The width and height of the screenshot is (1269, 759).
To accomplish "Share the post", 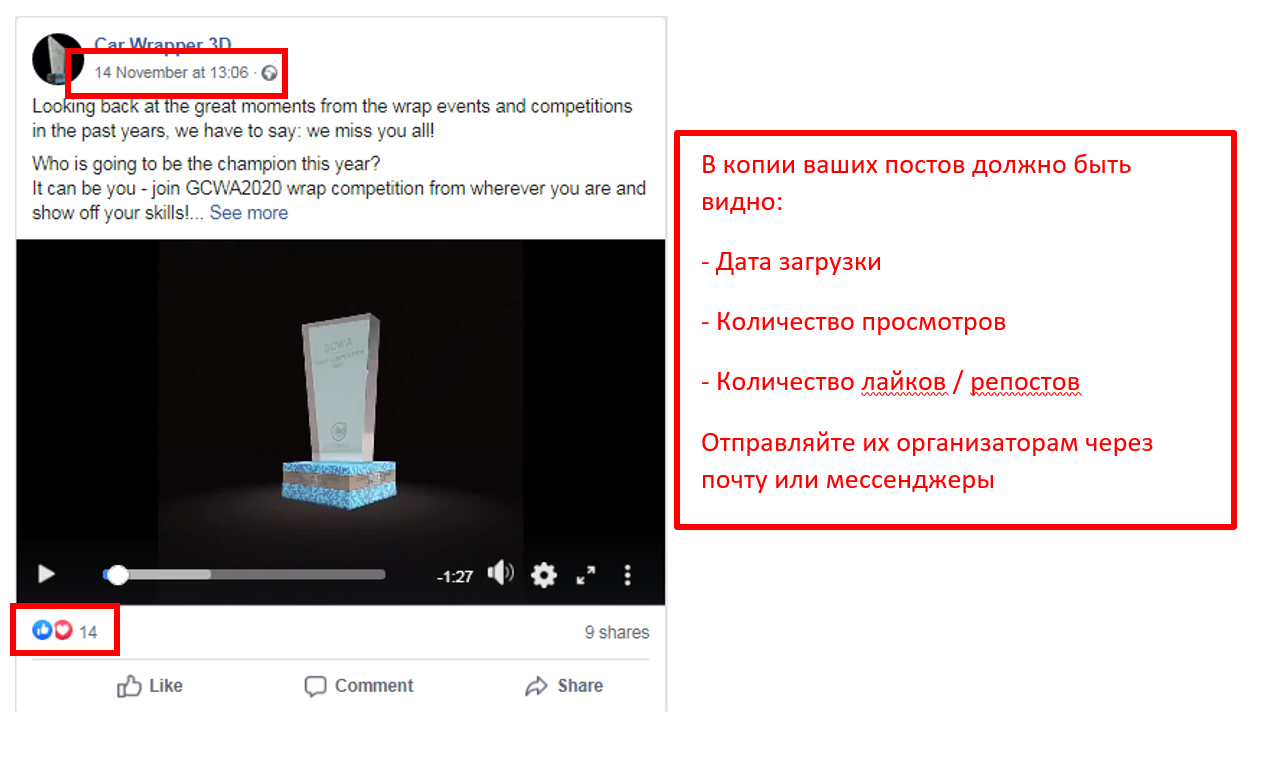I will tap(564, 686).
